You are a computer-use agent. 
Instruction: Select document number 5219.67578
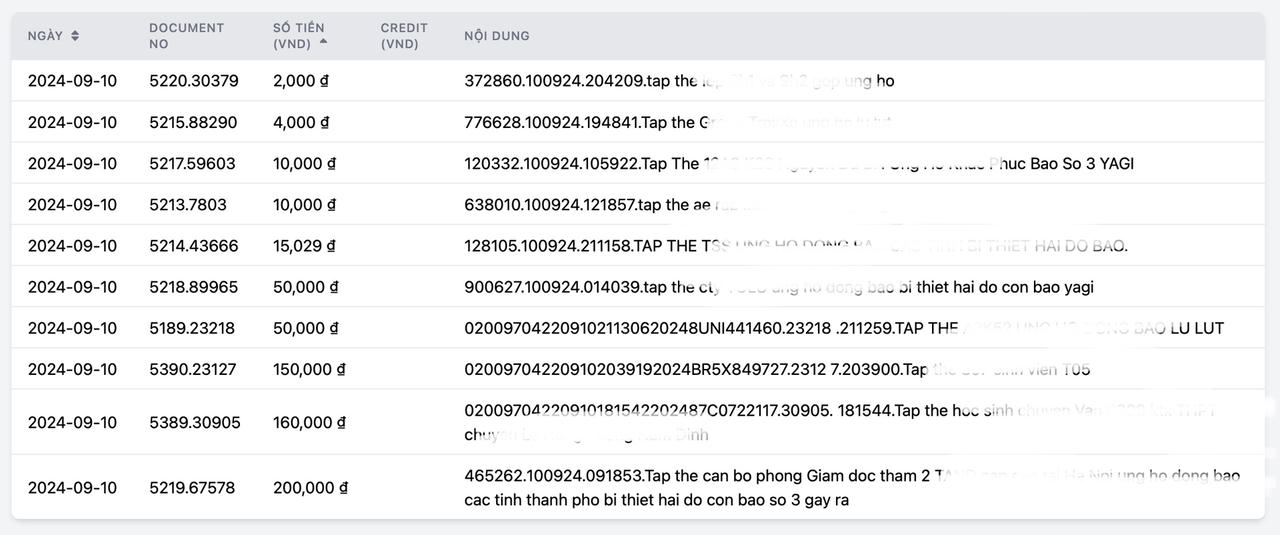[192, 487]
